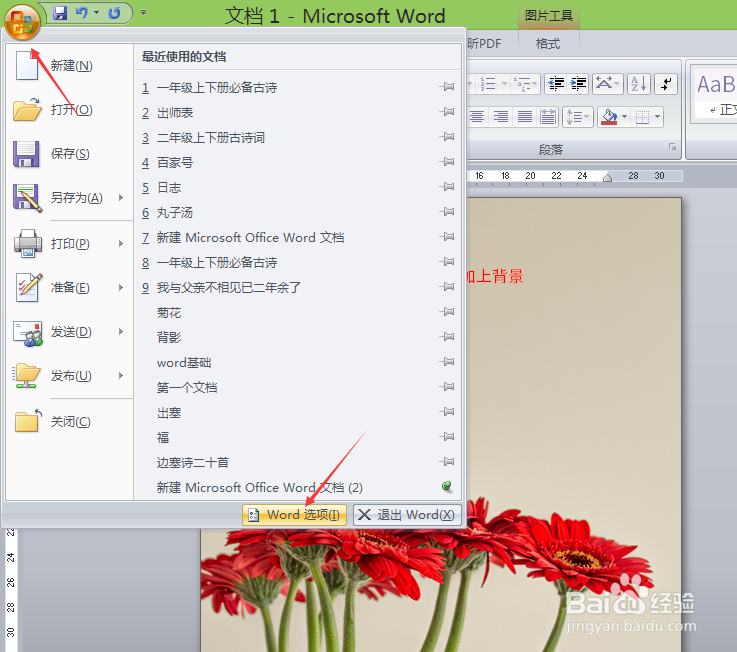Click Save icon in quick access toolbar
Image resolution: width=737 pixels, height=652 pixels.
(x=60, y=13)
